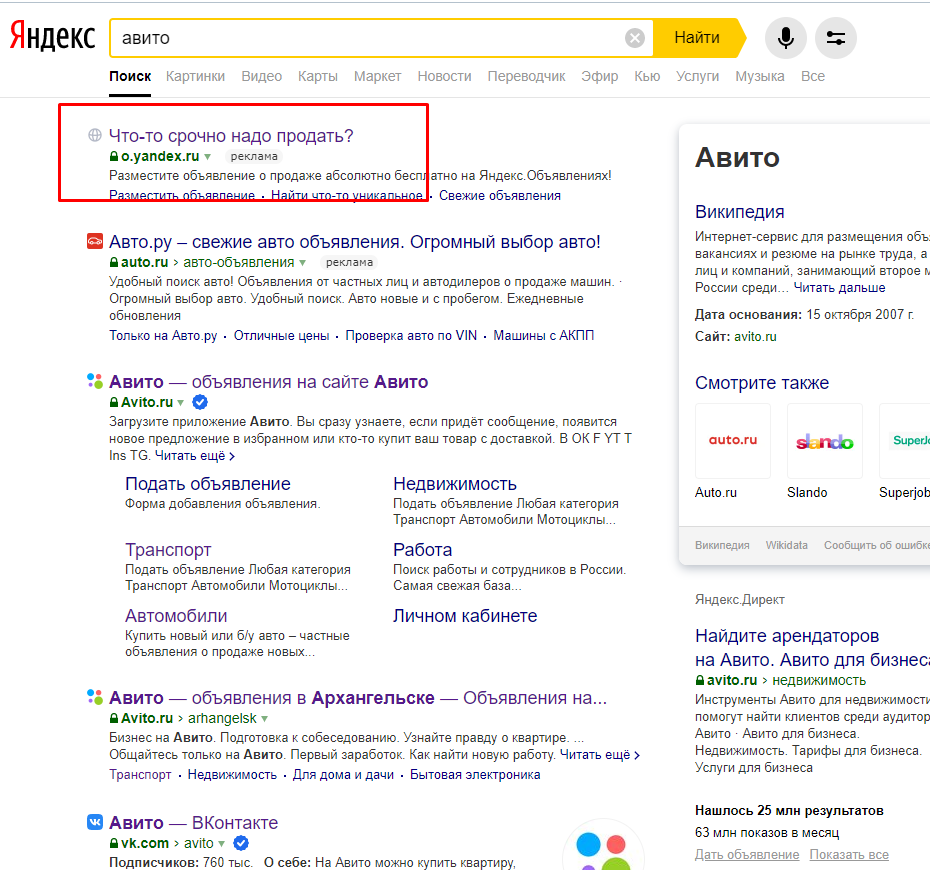930x870 pixels.
Task: Open the Только на Авто.ру sublink
Action: pos(163,336)
